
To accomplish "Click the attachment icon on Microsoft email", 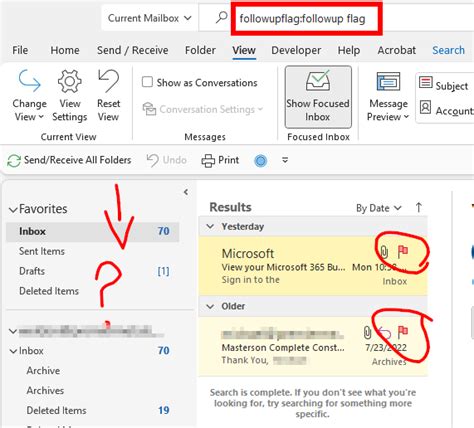I will [384, 252].
